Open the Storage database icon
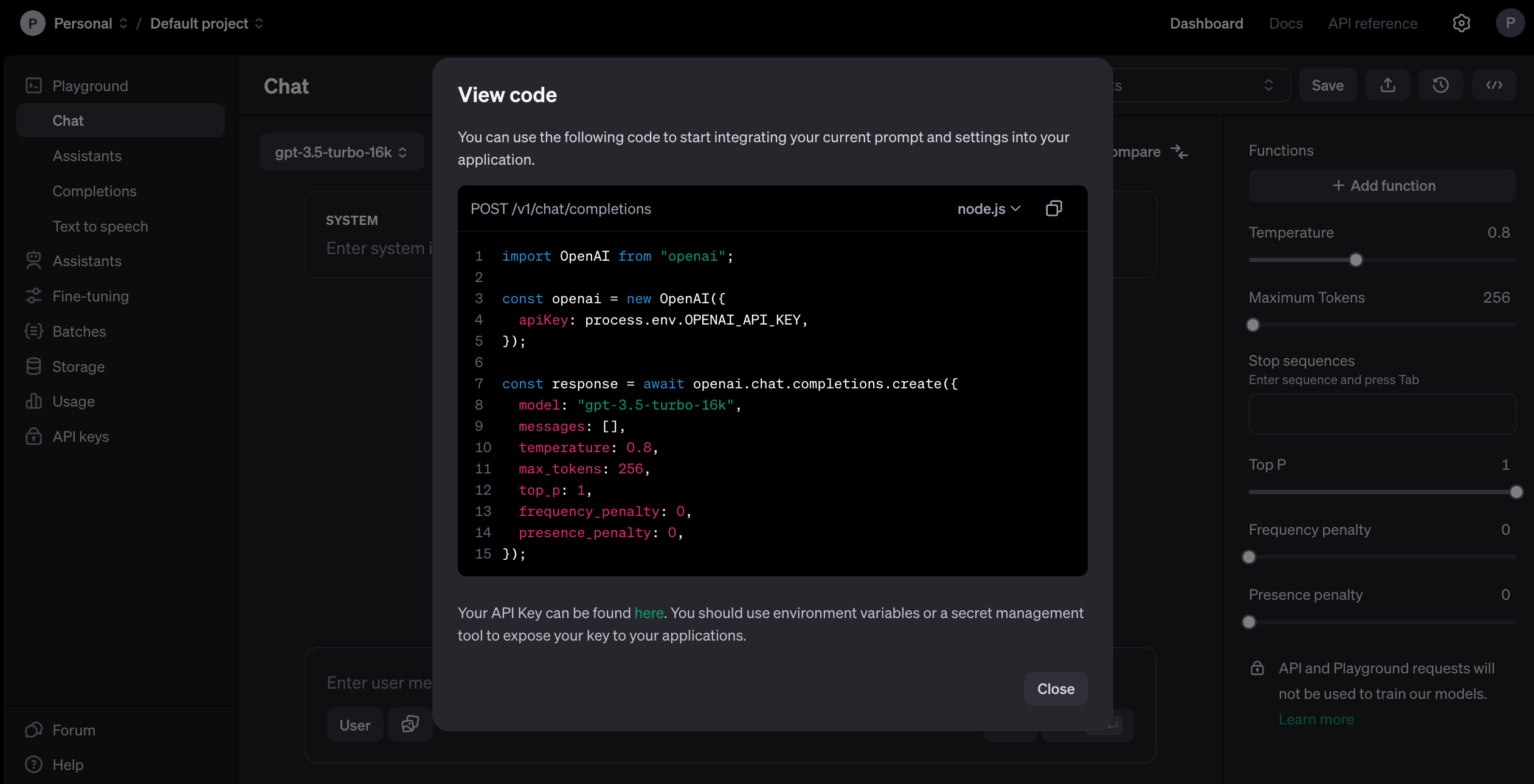Screen dimensions: 1534x784 click(33, 366)
